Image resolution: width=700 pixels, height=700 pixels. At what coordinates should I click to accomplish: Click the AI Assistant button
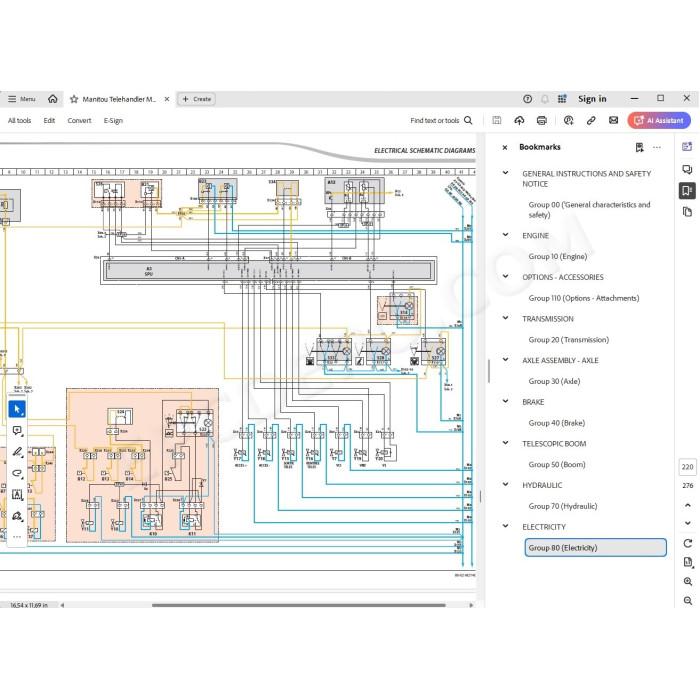tap(659, 121)
